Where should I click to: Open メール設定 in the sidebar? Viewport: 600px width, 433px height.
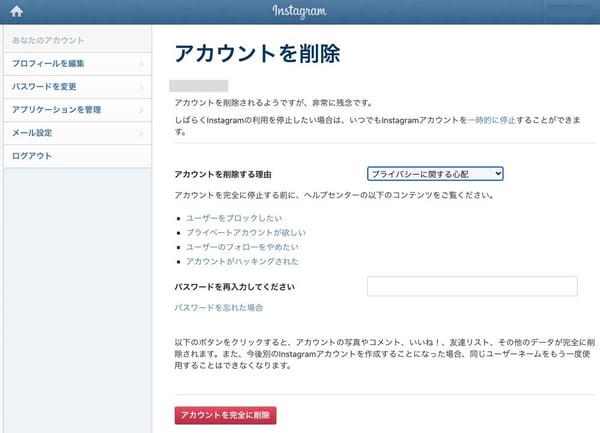coord(78,133)
